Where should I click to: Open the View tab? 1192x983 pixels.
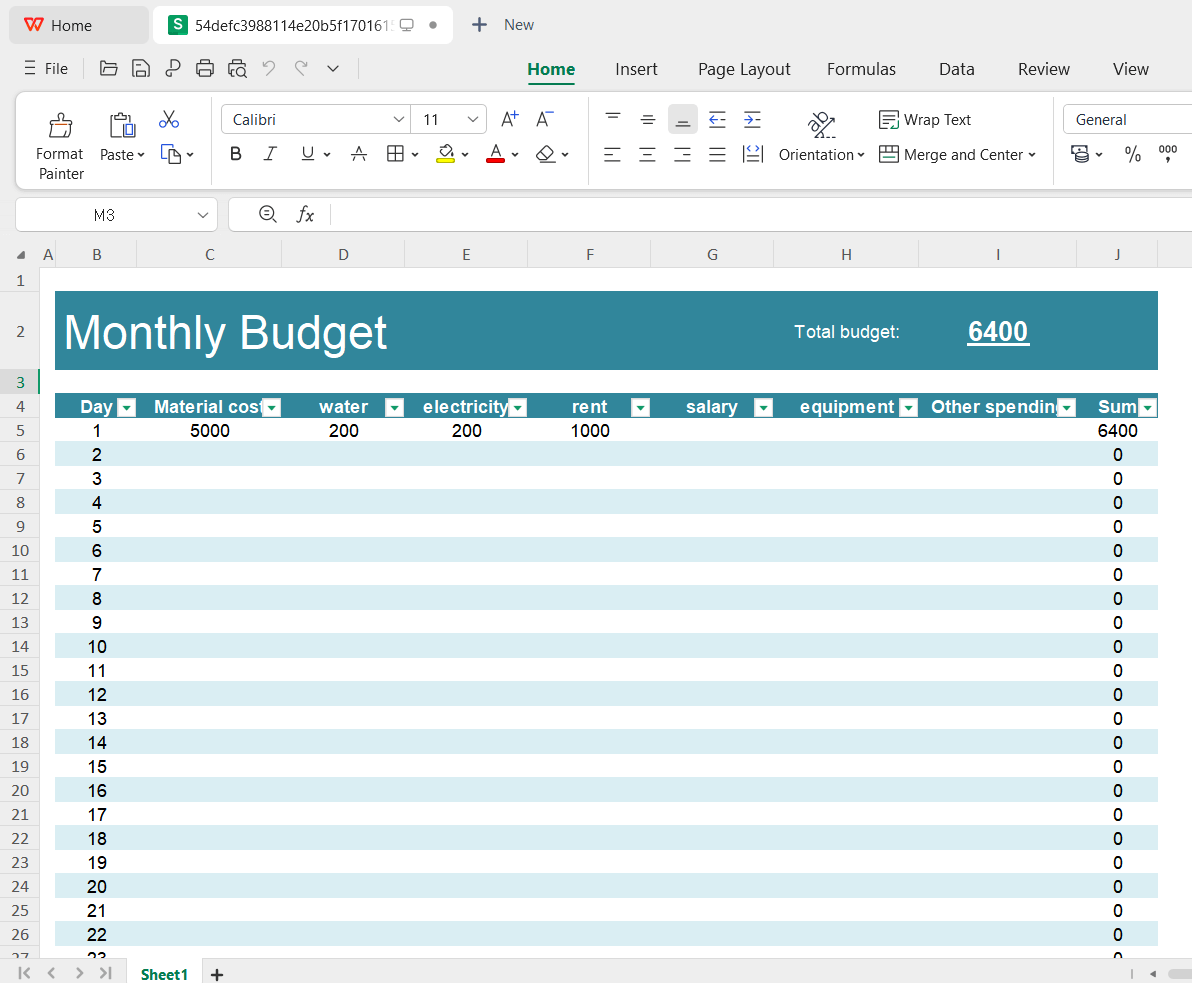click(1130, 69)
